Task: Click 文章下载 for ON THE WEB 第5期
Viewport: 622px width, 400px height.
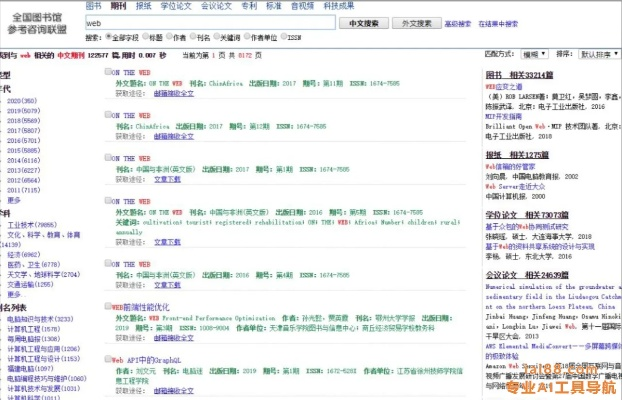Action: 167,242
